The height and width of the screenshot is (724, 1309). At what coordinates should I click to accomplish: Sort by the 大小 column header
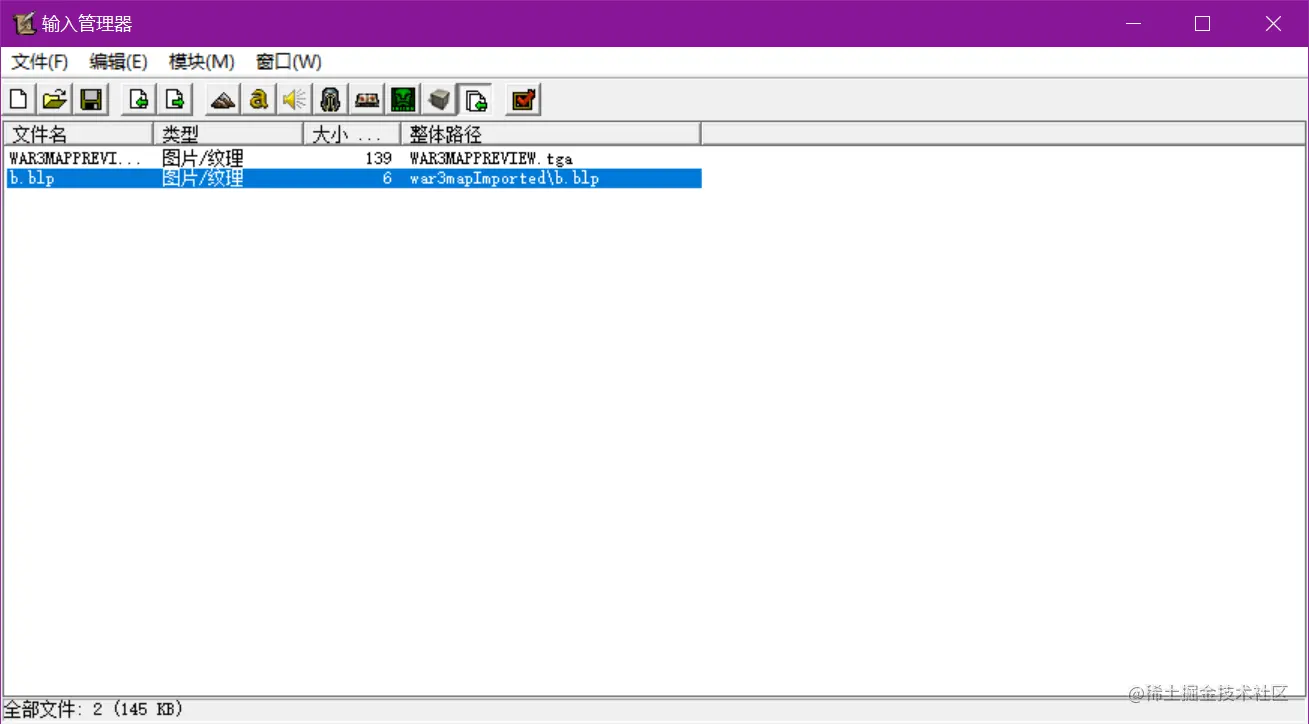[x=352, y=134]
